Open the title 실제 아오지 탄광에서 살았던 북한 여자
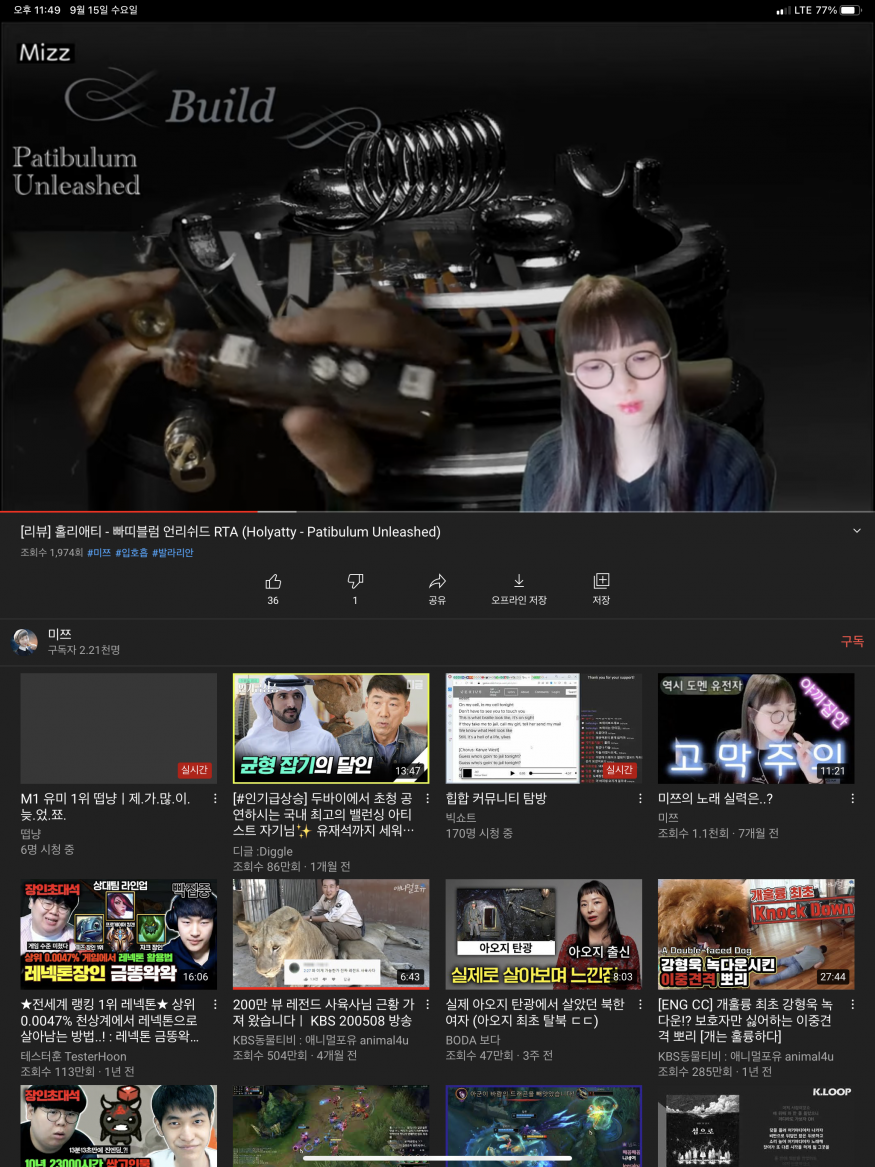Viewport: 875px width, 1167px height. coord(535,1012)
